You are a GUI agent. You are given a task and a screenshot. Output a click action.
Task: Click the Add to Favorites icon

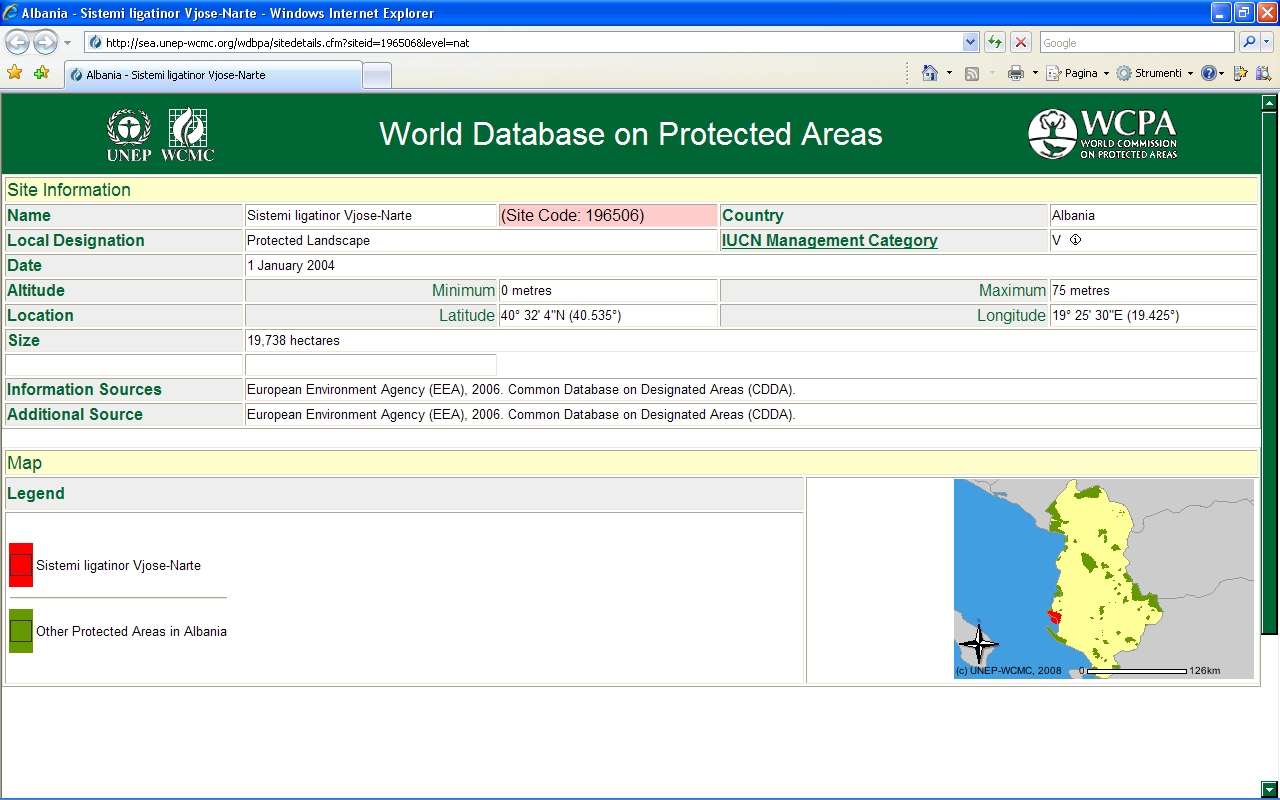[41, 73]
